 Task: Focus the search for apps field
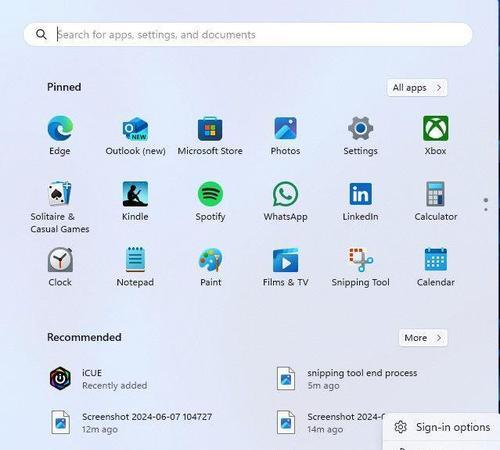click(x=248, y=34)
